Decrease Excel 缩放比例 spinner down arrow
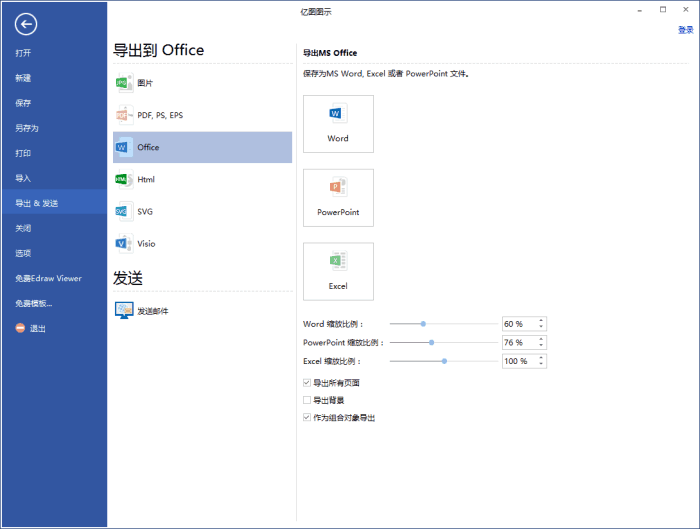The image size is (700, 529). tap(541, 364)
